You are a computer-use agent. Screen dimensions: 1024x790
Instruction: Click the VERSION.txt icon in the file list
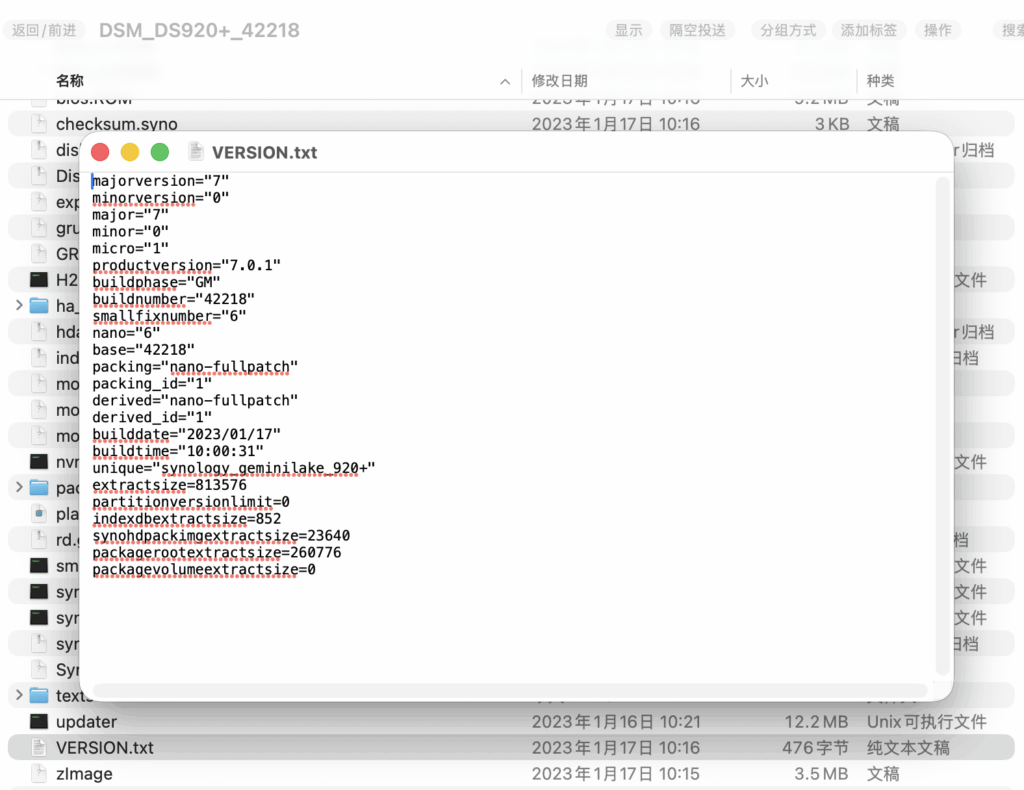[x=39, y=747]
